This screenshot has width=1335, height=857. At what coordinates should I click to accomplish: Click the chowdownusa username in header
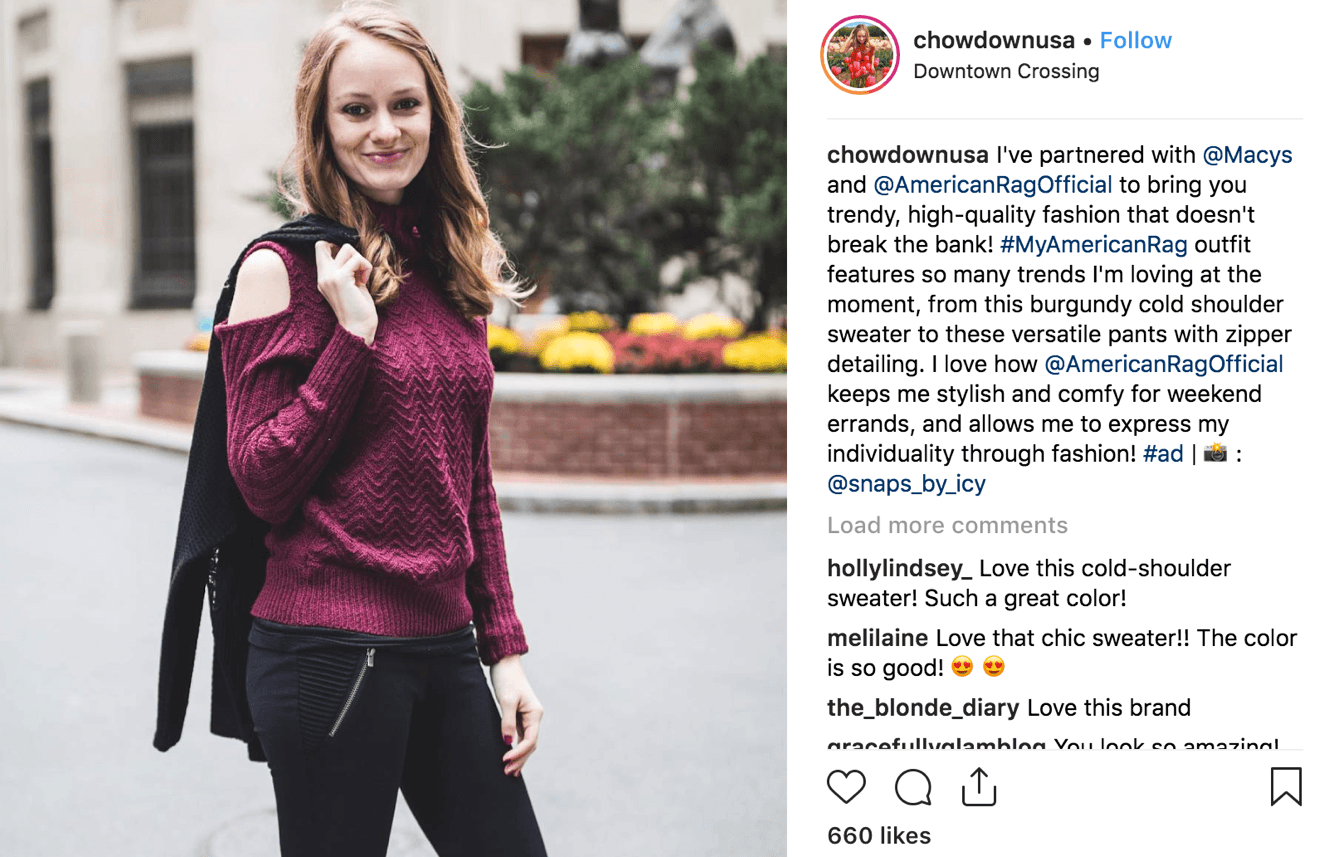tap(993, 41)
